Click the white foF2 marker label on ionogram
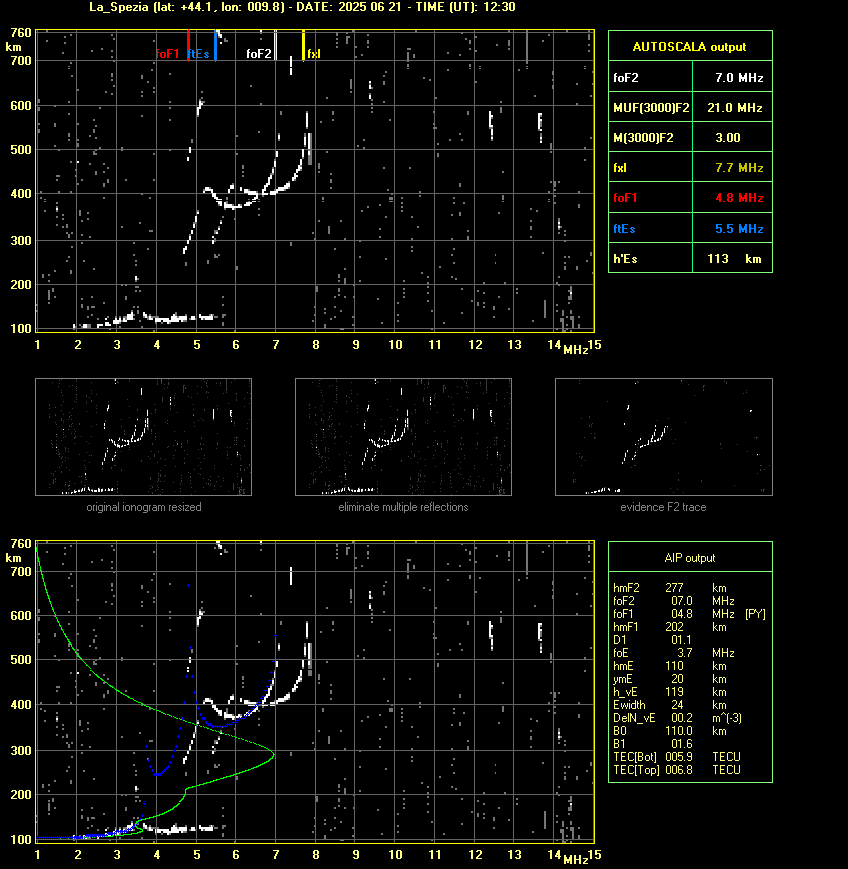 (x=259, y=54)
